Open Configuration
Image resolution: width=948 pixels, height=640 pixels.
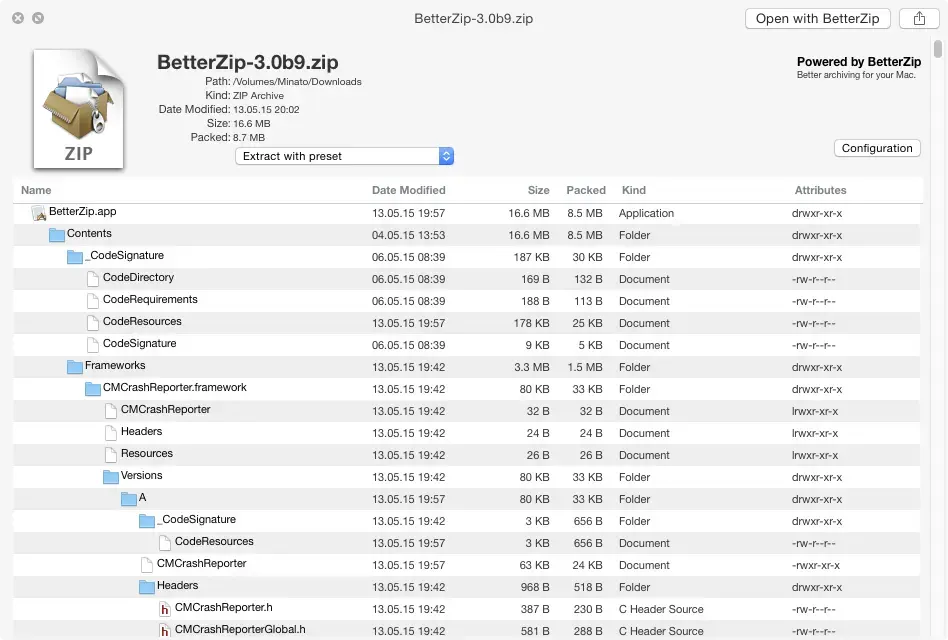point(876,147)
